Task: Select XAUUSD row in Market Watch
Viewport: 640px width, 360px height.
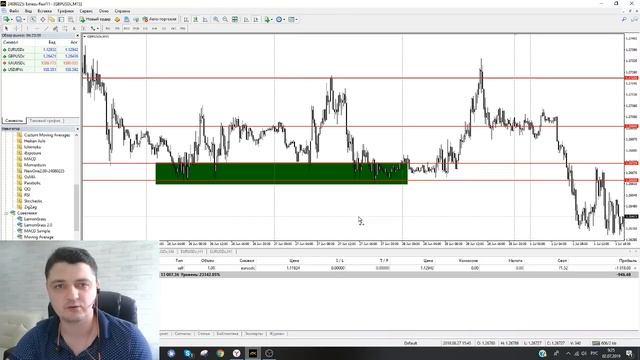Action: click(40, 63)
